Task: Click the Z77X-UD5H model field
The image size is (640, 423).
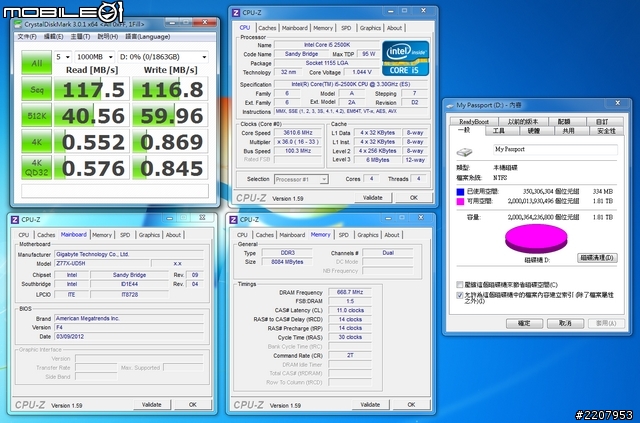Action: click(x=102, y=263)
